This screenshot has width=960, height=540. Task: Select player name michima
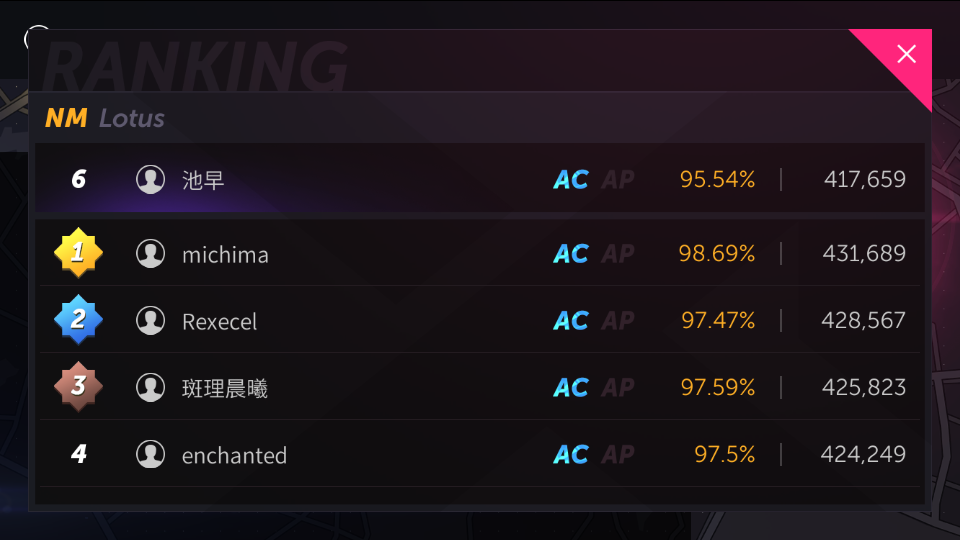tap(225, 255)
